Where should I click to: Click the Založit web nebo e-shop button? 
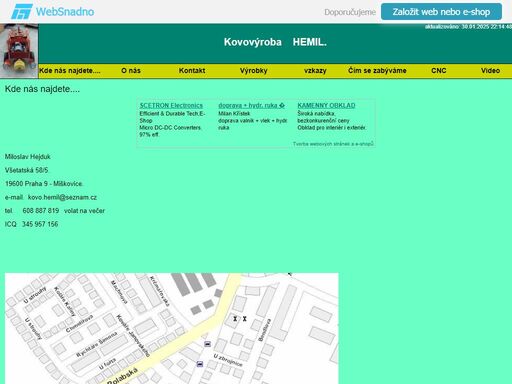[441, 12]
